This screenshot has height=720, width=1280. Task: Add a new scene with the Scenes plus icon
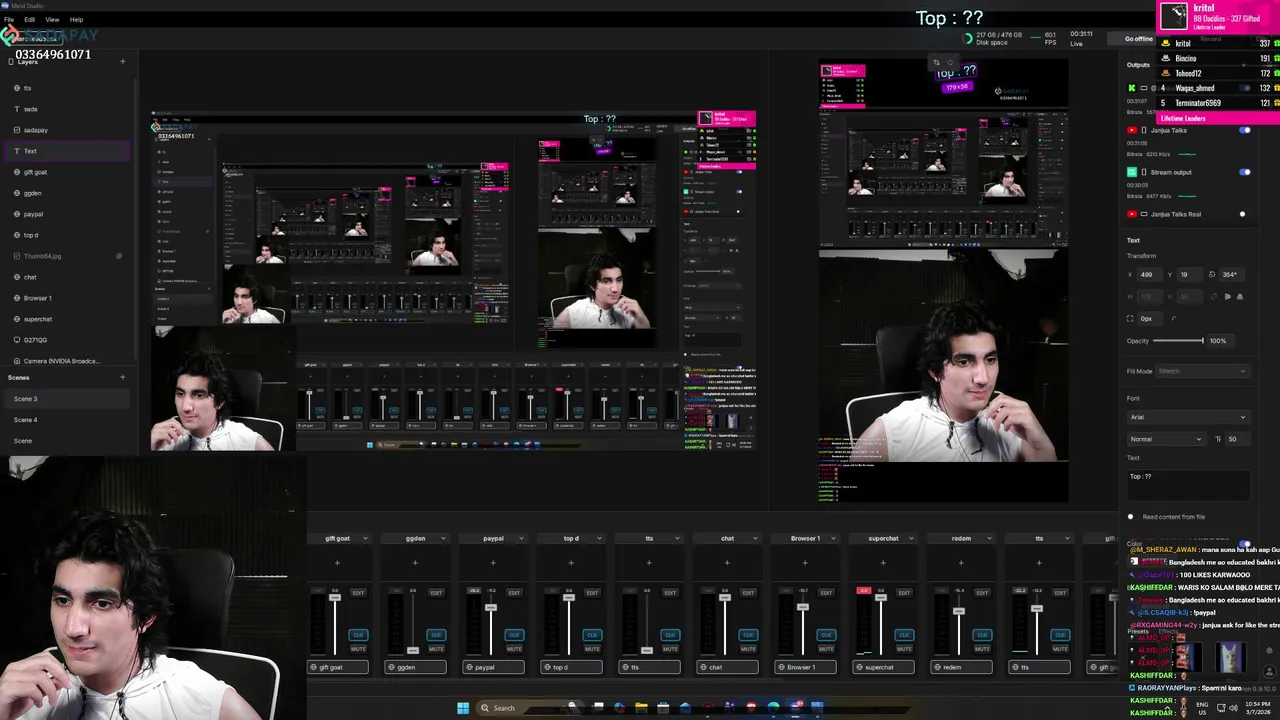[x=123, y=377]
